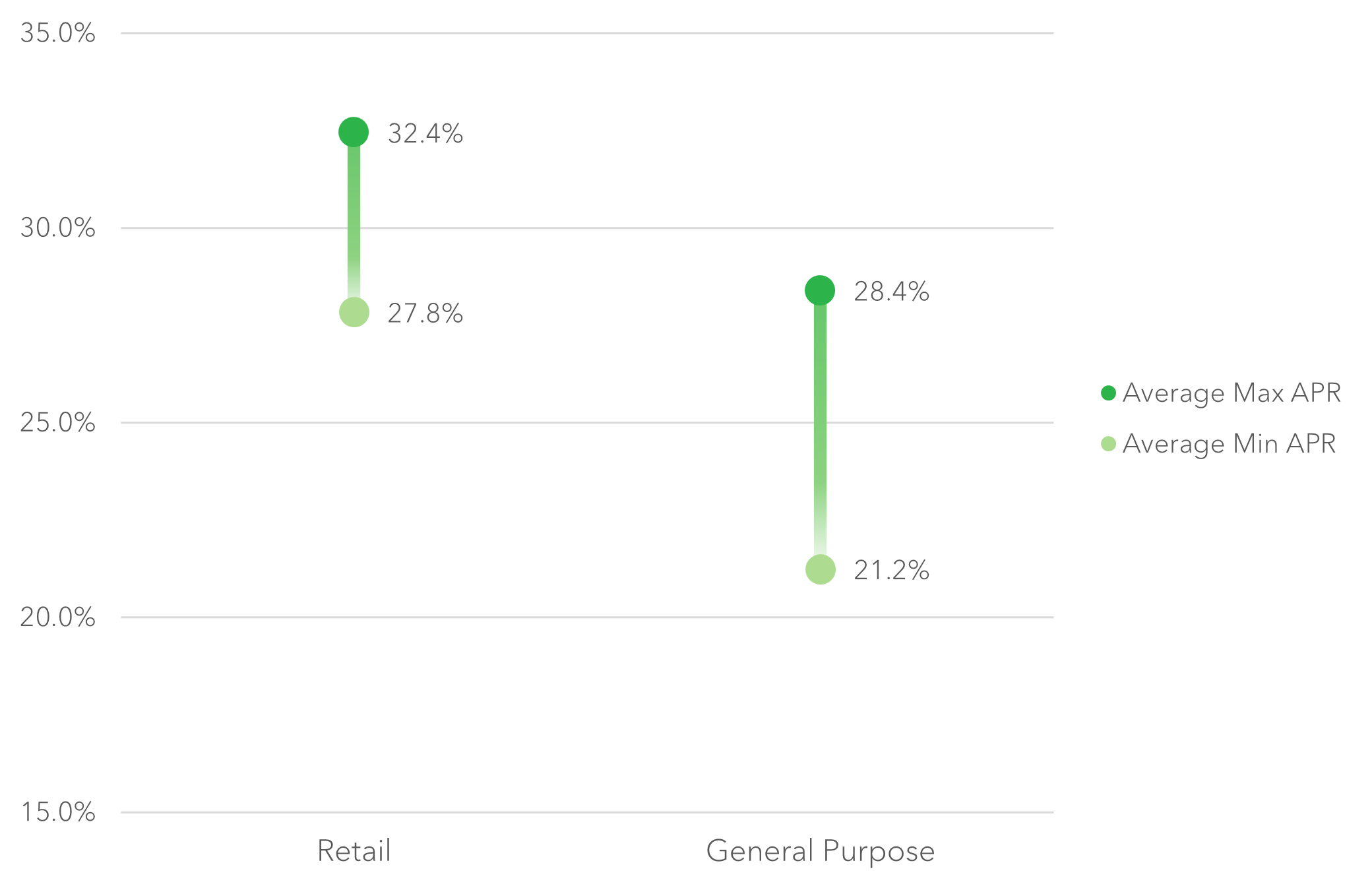Select the 21.2% data label
Screen dimensions: 1372x888
892,571
